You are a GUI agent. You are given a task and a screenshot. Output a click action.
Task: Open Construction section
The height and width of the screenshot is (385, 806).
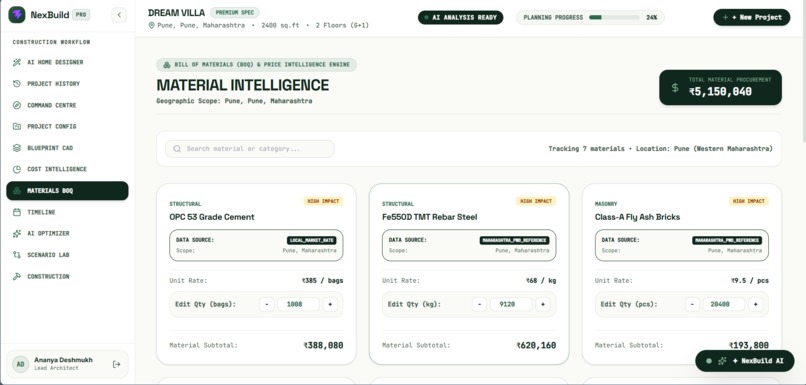click(x=67, y=277)
